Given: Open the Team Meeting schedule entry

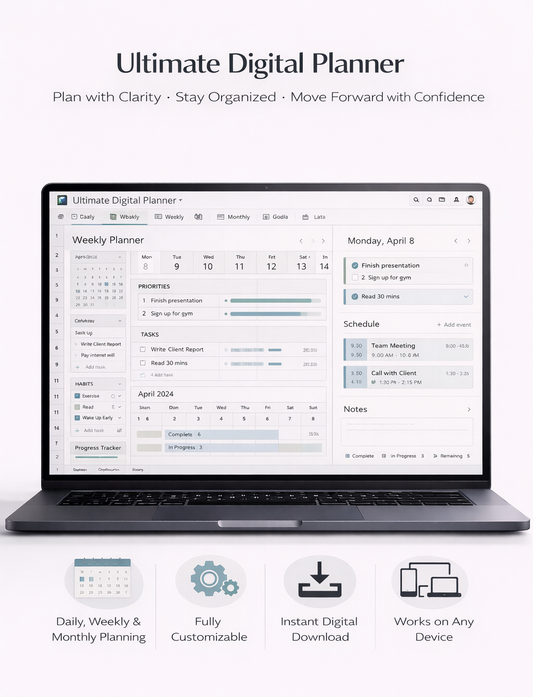Looking at the screenshot, I should (408, 350).
